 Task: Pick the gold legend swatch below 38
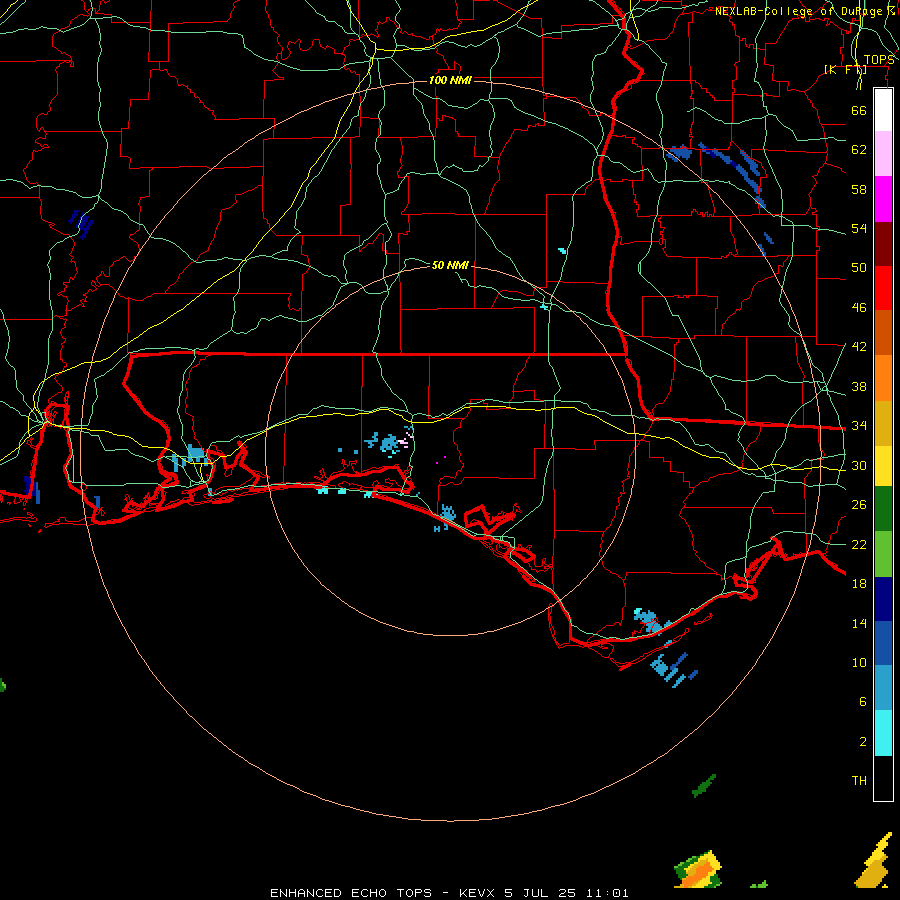pos(883,423)
